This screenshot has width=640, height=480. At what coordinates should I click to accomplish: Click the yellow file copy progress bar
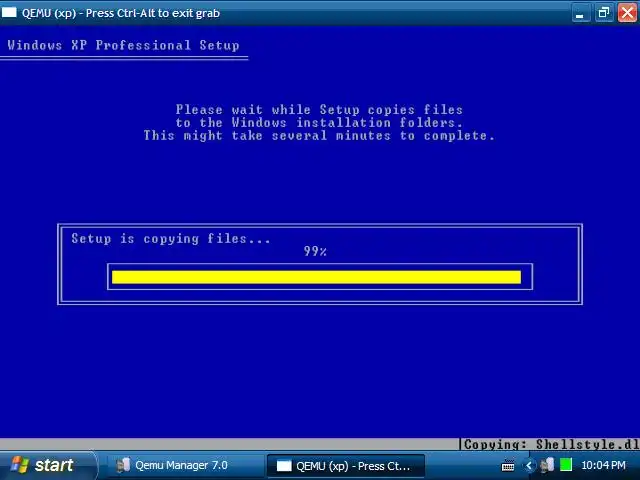[x=316, y=277]
